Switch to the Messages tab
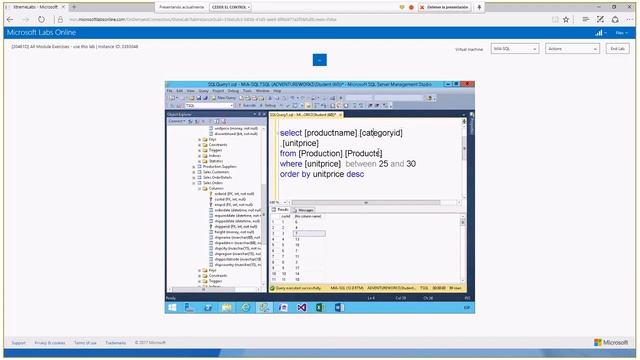 (x=303, y=210)
